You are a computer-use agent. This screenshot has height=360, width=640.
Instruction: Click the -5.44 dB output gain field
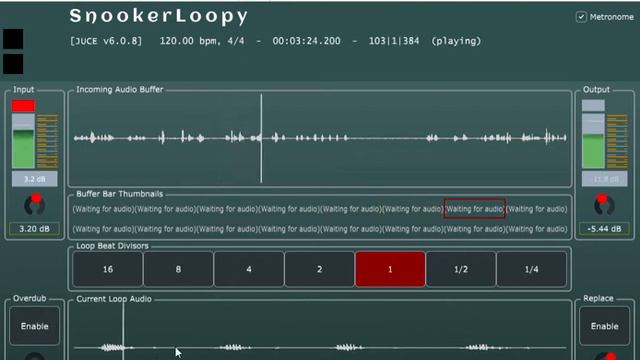[x=604, y=229]
